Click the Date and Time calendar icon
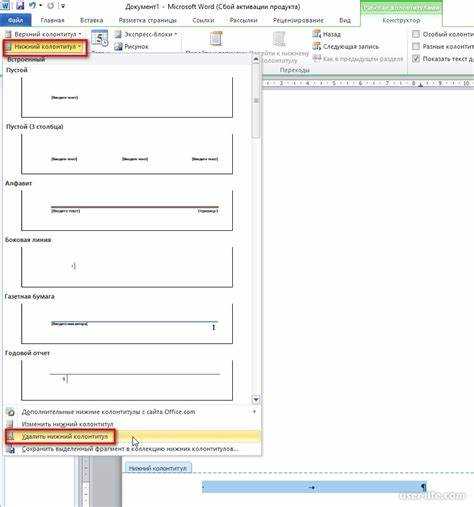474x507 pixels. pos(100,39)
